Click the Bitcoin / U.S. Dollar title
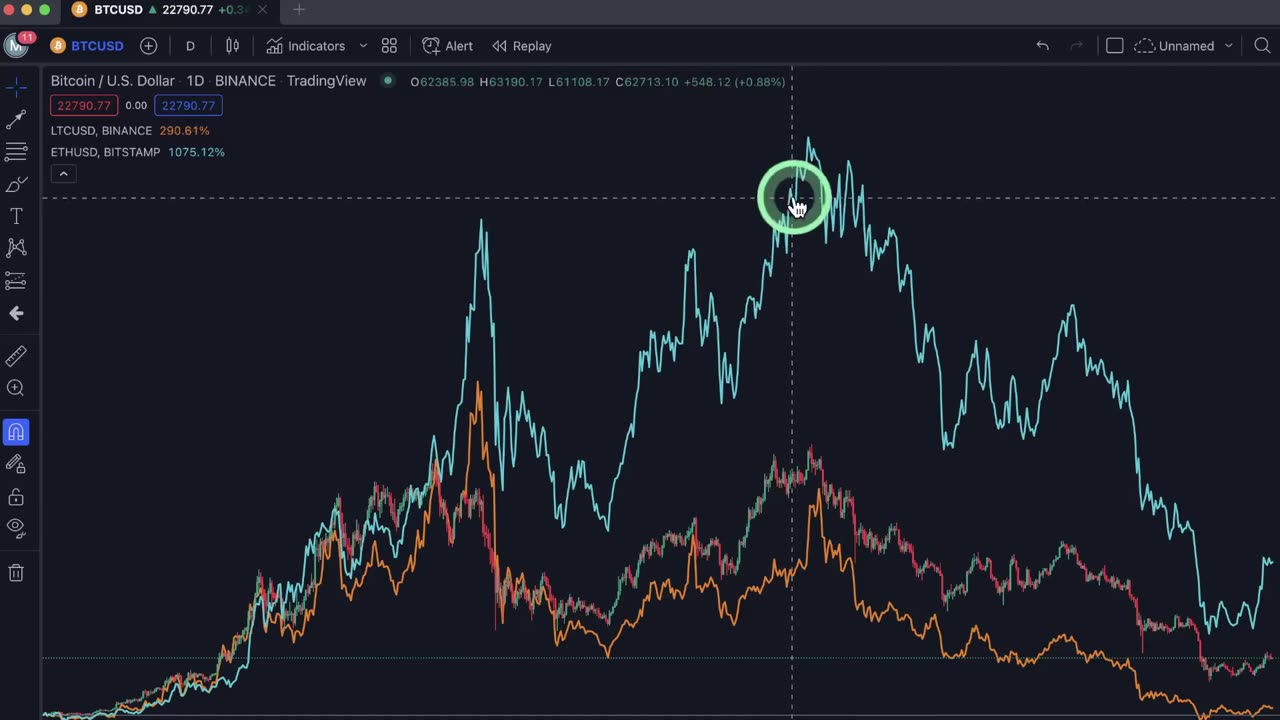 pyautogui.click(x=113, y=81)
